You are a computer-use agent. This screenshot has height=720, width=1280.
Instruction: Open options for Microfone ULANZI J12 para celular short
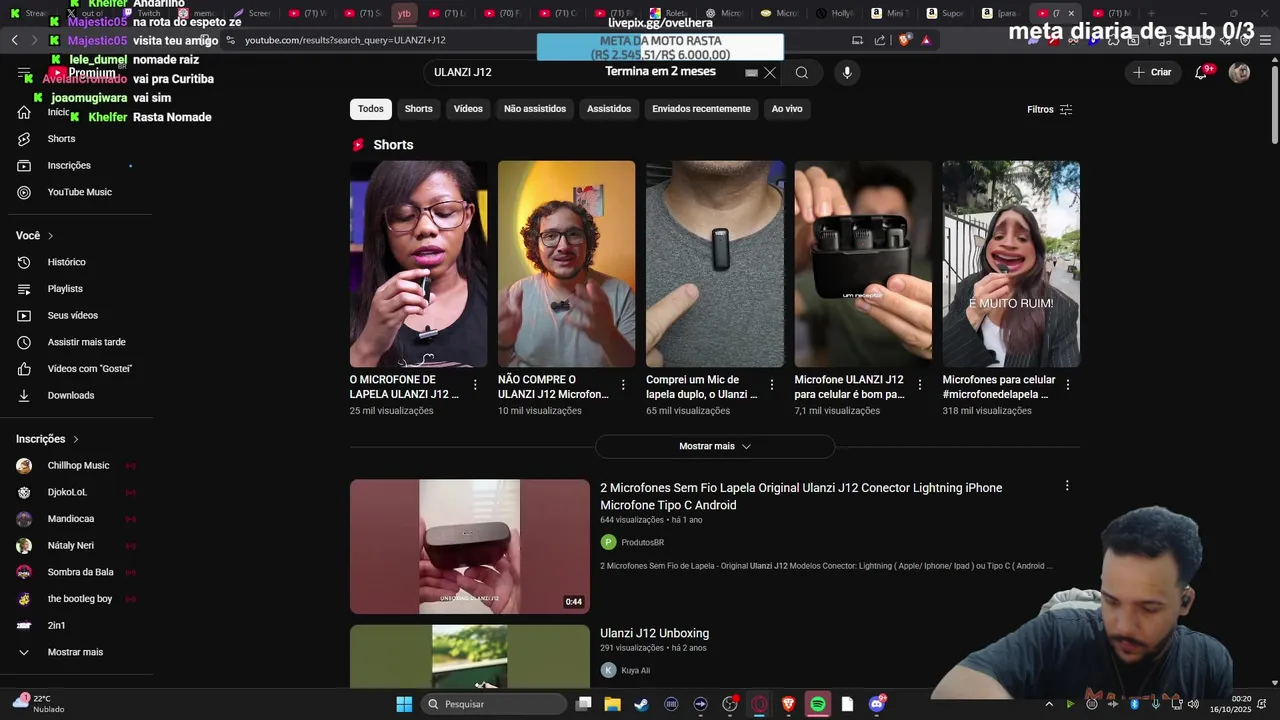[920, 385]
